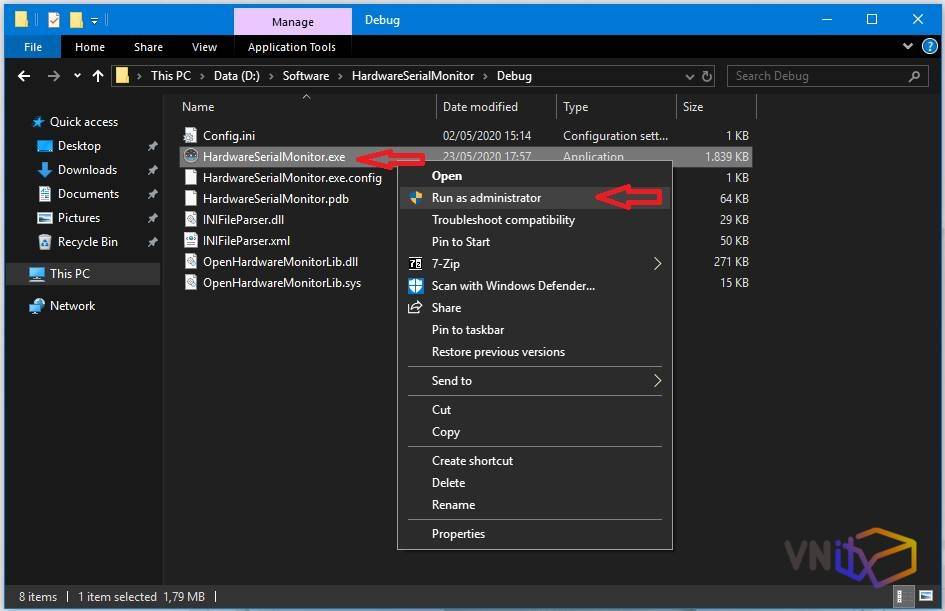
Task: Sort by the Date modified column header
Action: coord(480,107)
